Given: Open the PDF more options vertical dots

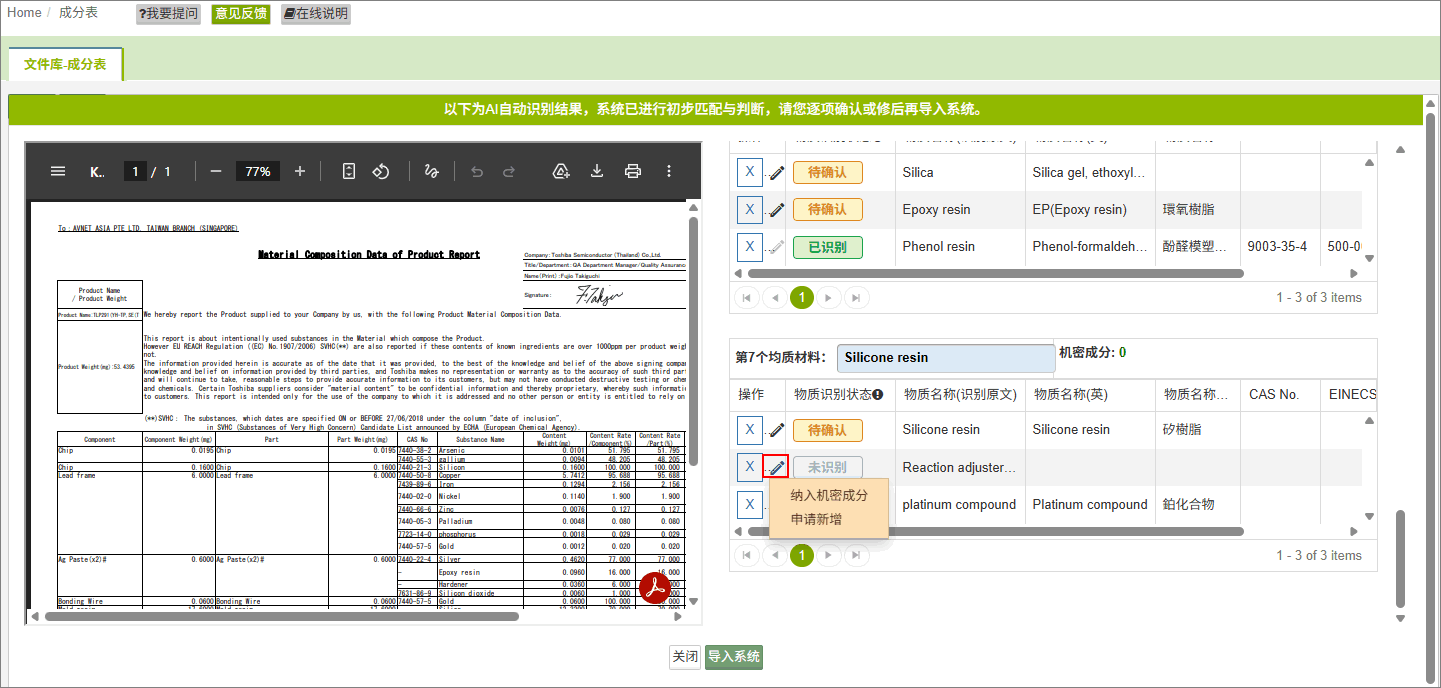Looking at the screenshot, I should tap(670, 171).
